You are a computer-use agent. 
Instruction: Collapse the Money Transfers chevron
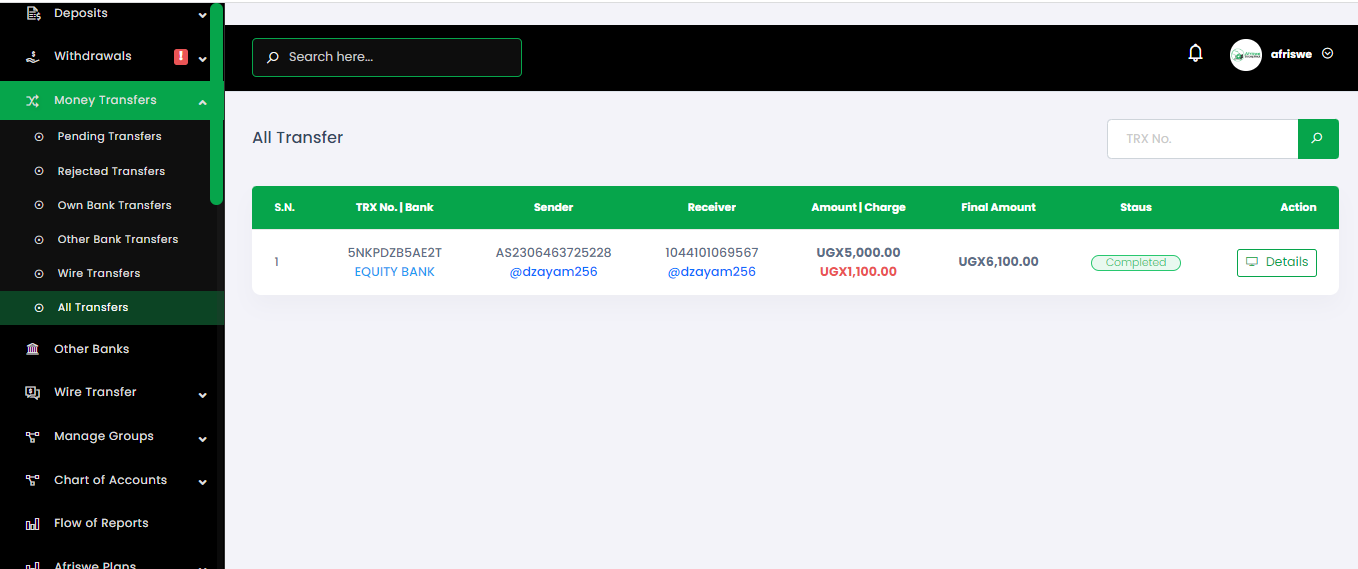point(203,102)
